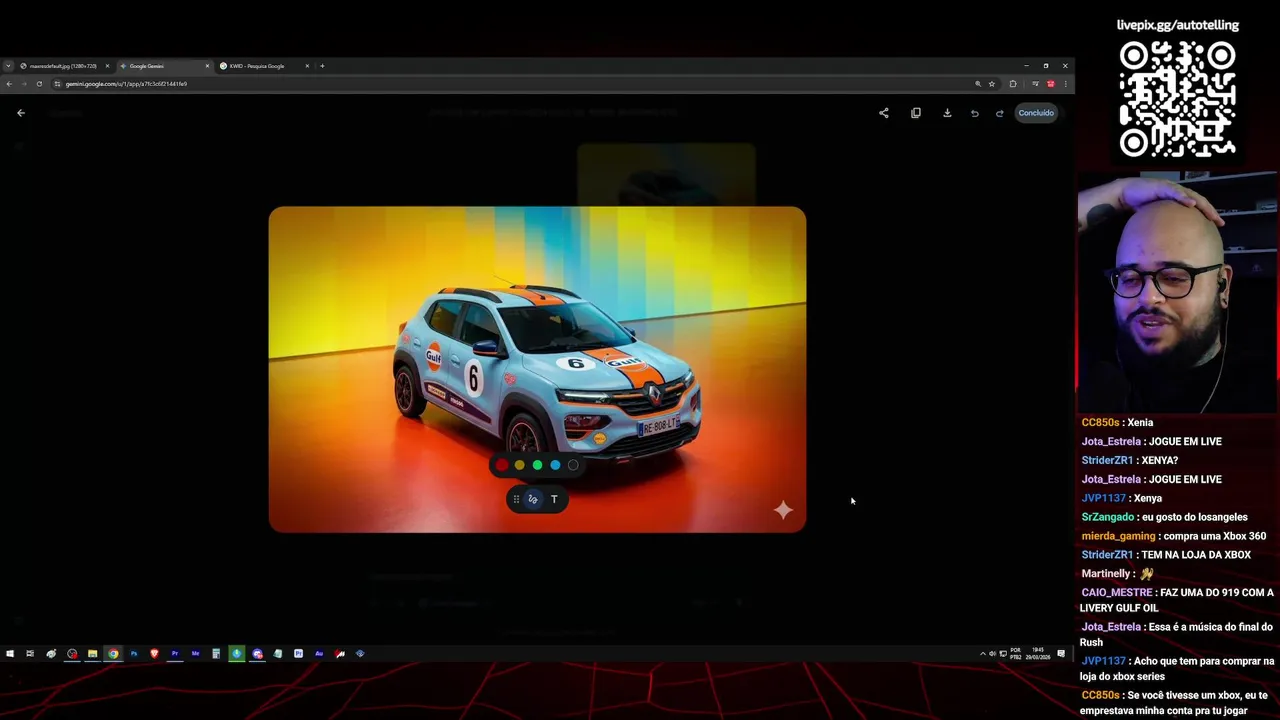This screenshot has width=1280, height=720.
Task: Pick the yellow pen color
Action: (519, 465)
